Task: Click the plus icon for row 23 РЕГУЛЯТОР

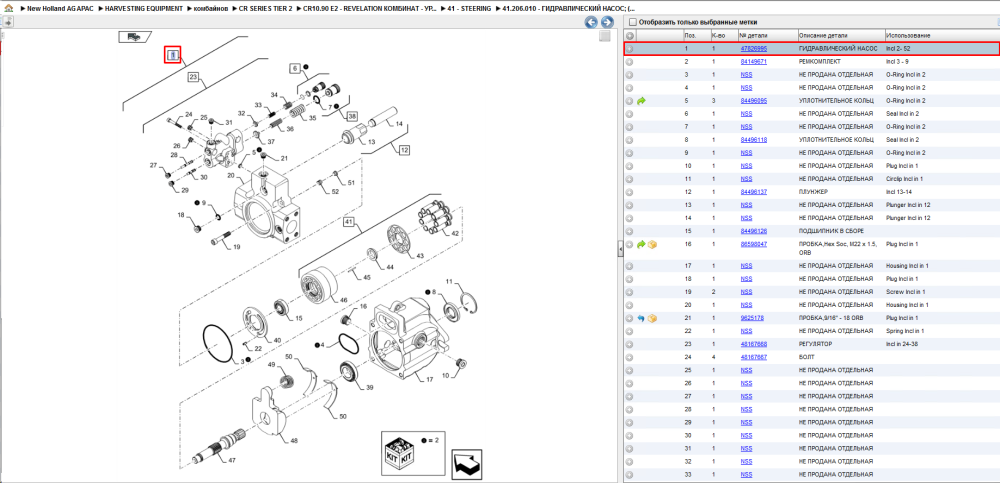Action: pos(629,344)
